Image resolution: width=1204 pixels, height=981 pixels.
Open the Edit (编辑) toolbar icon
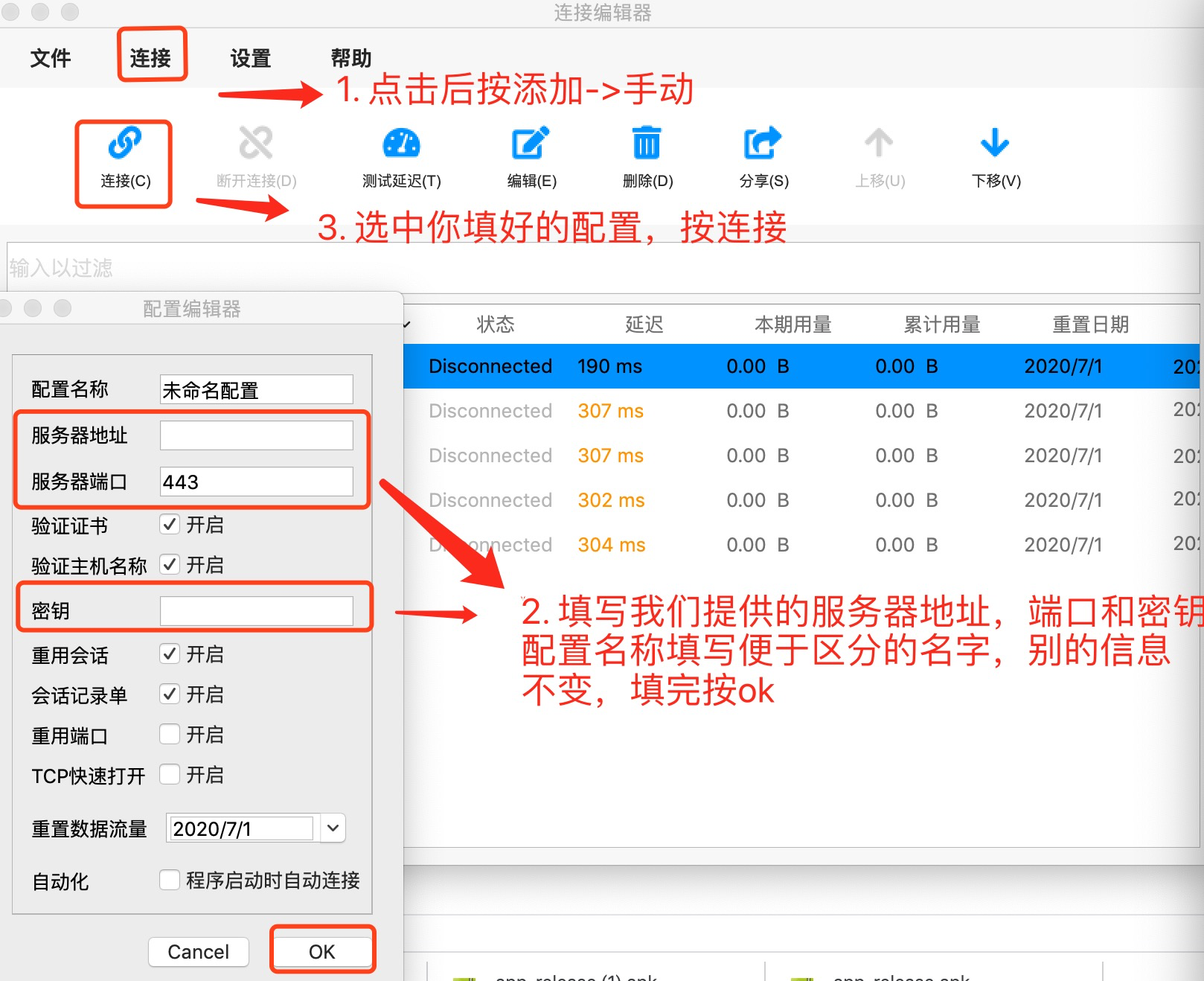[x=531, y=144]
